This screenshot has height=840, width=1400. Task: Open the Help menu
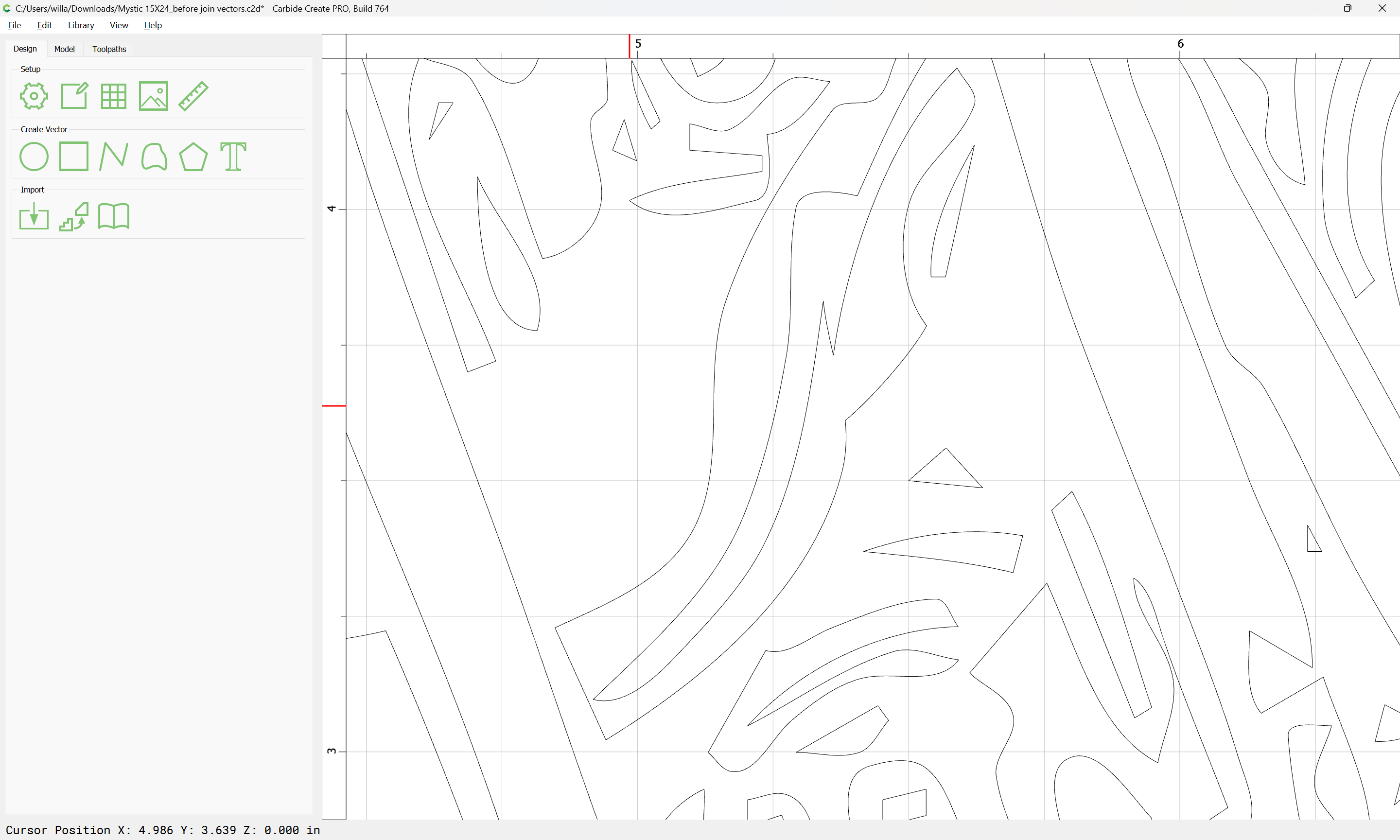point(153,25)
